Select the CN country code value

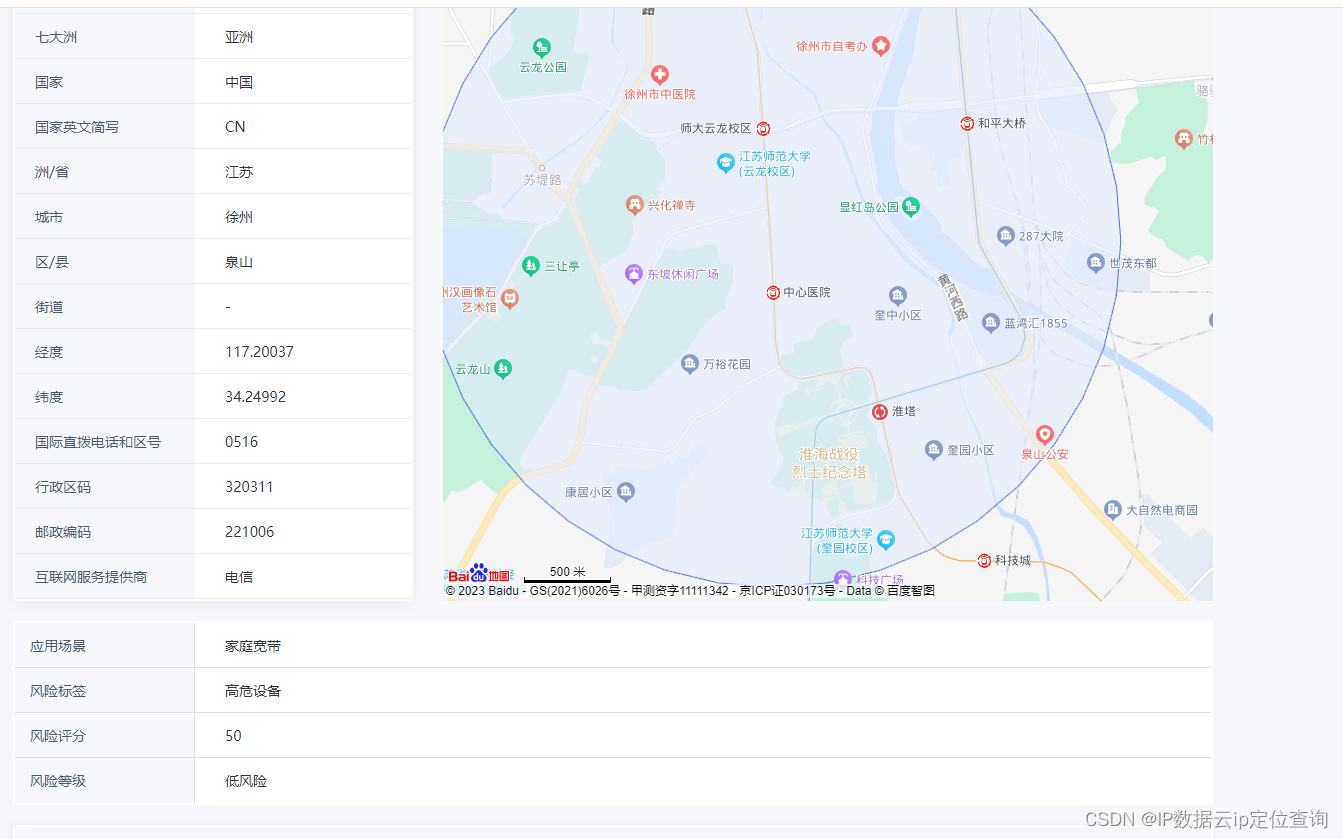point(235,127)
